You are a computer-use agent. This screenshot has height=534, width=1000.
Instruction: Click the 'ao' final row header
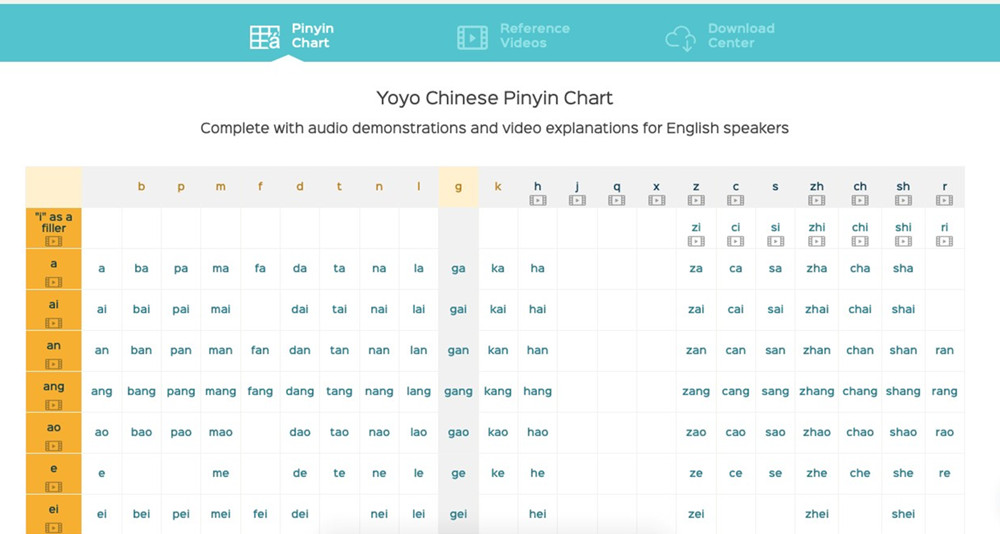53,428
